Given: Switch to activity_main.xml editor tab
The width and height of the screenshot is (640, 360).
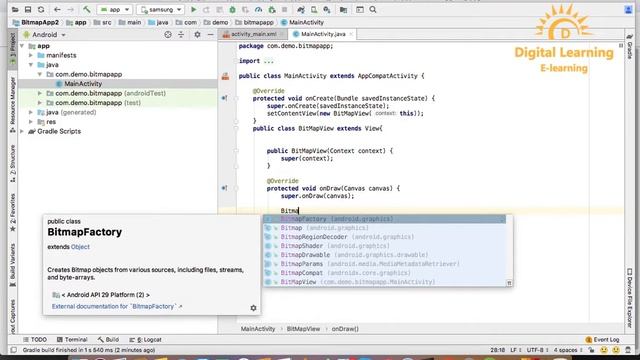Looking at the screenshot, I should pyautogui.click(x=253, y=34).
